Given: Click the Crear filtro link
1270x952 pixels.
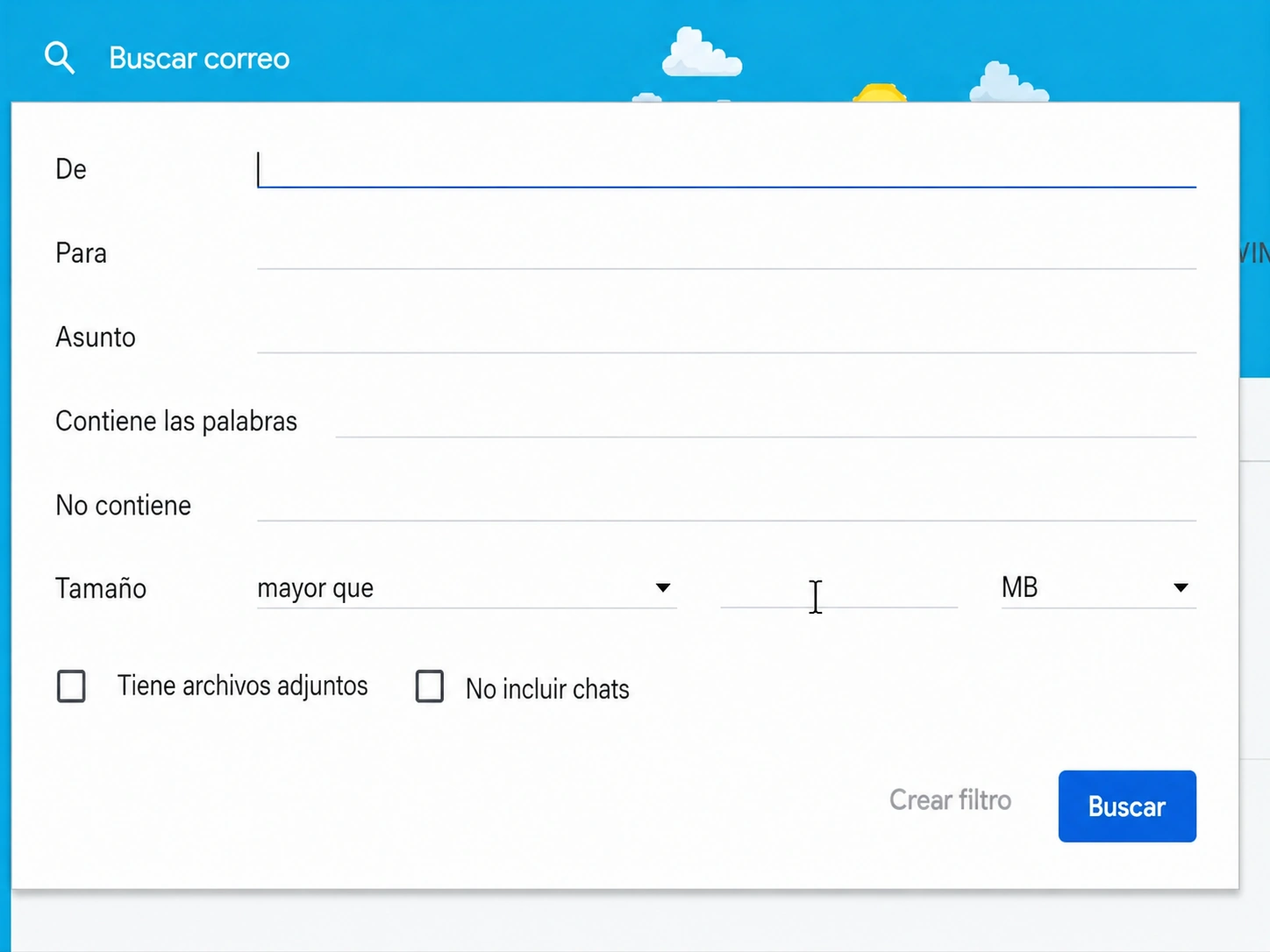Looking at the screenshot, I should pyautogui.click(x=950, y=800).
